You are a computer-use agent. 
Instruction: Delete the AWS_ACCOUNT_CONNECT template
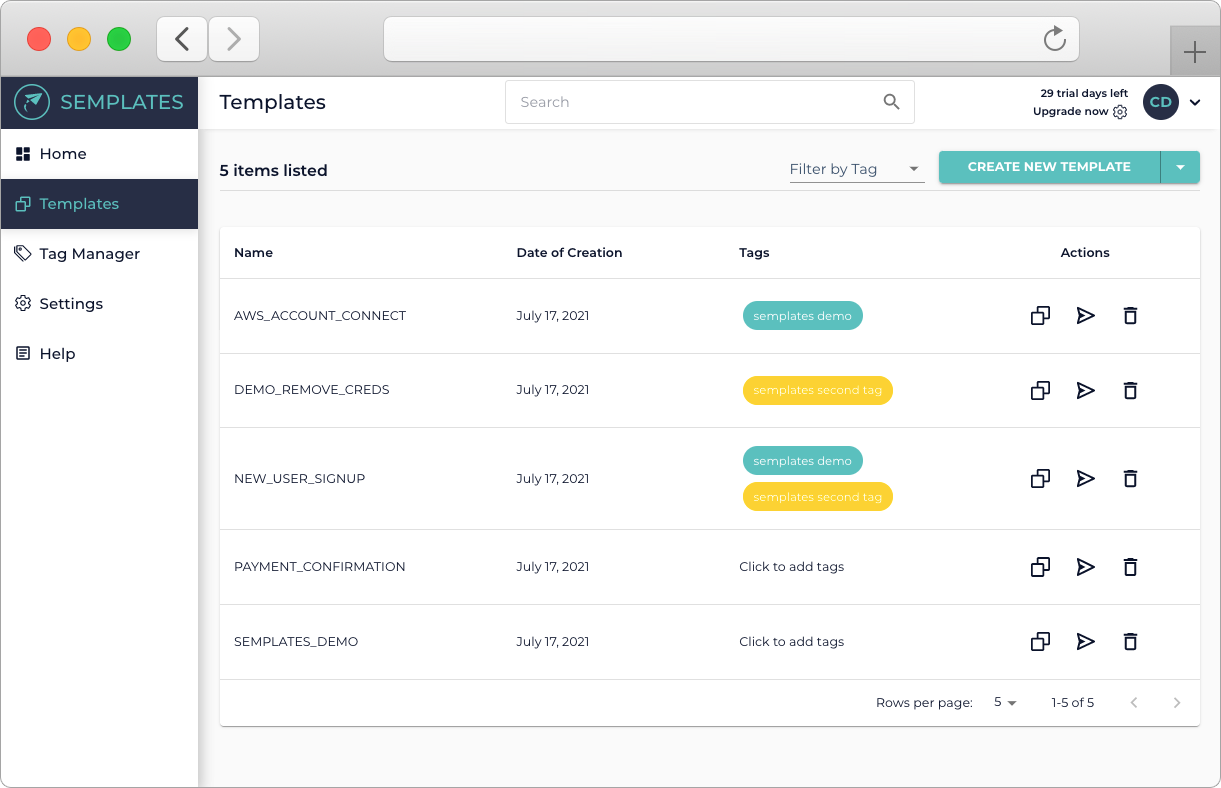point(1130,316)
